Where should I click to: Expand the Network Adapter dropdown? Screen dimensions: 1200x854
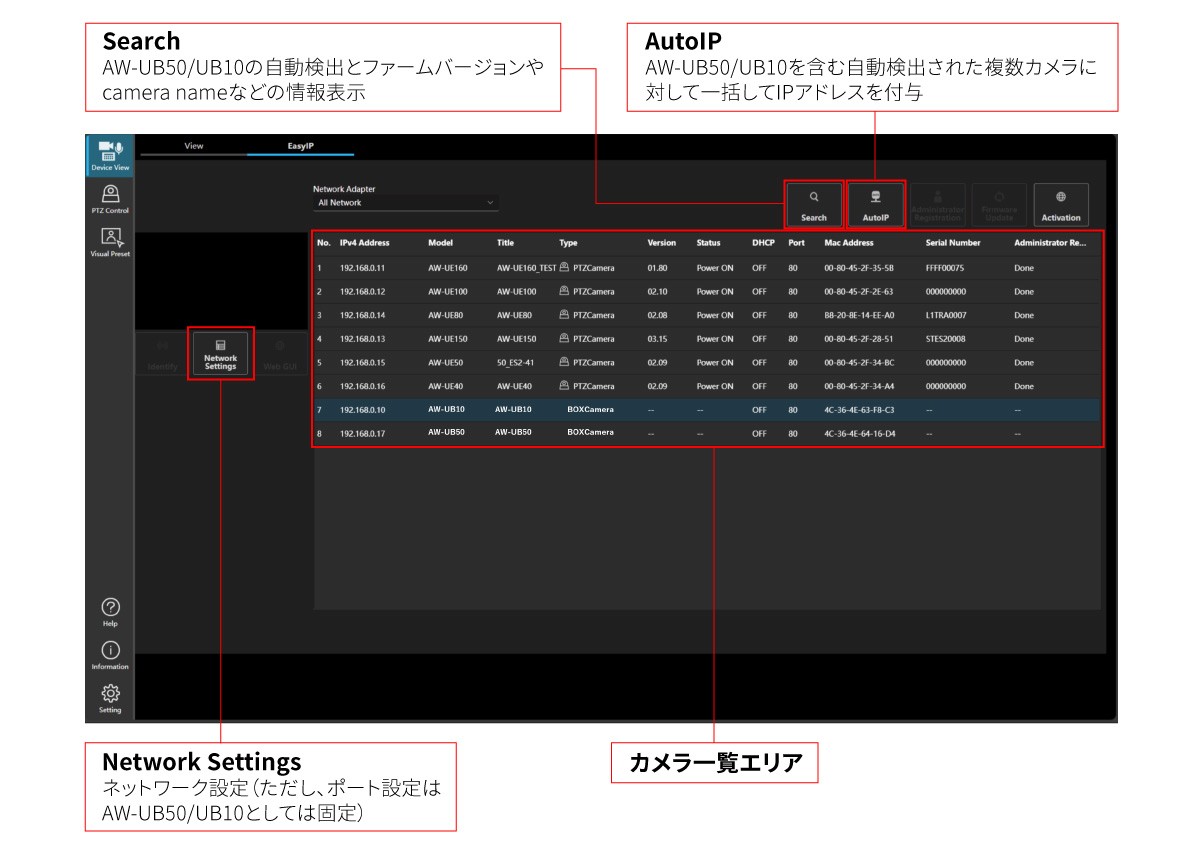pos(406,203)
